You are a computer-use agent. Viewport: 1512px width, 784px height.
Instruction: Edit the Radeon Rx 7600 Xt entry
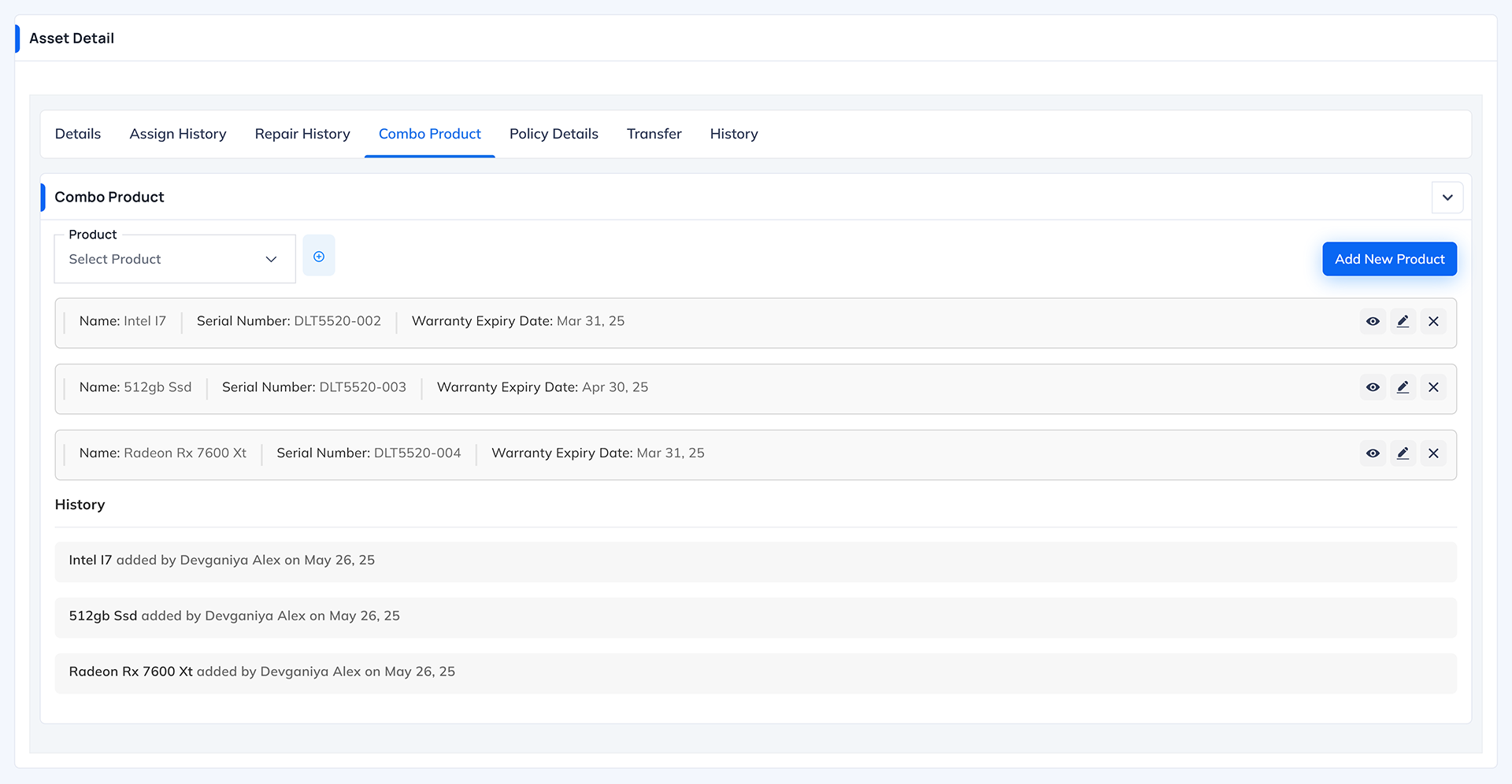coord(1403,453)
